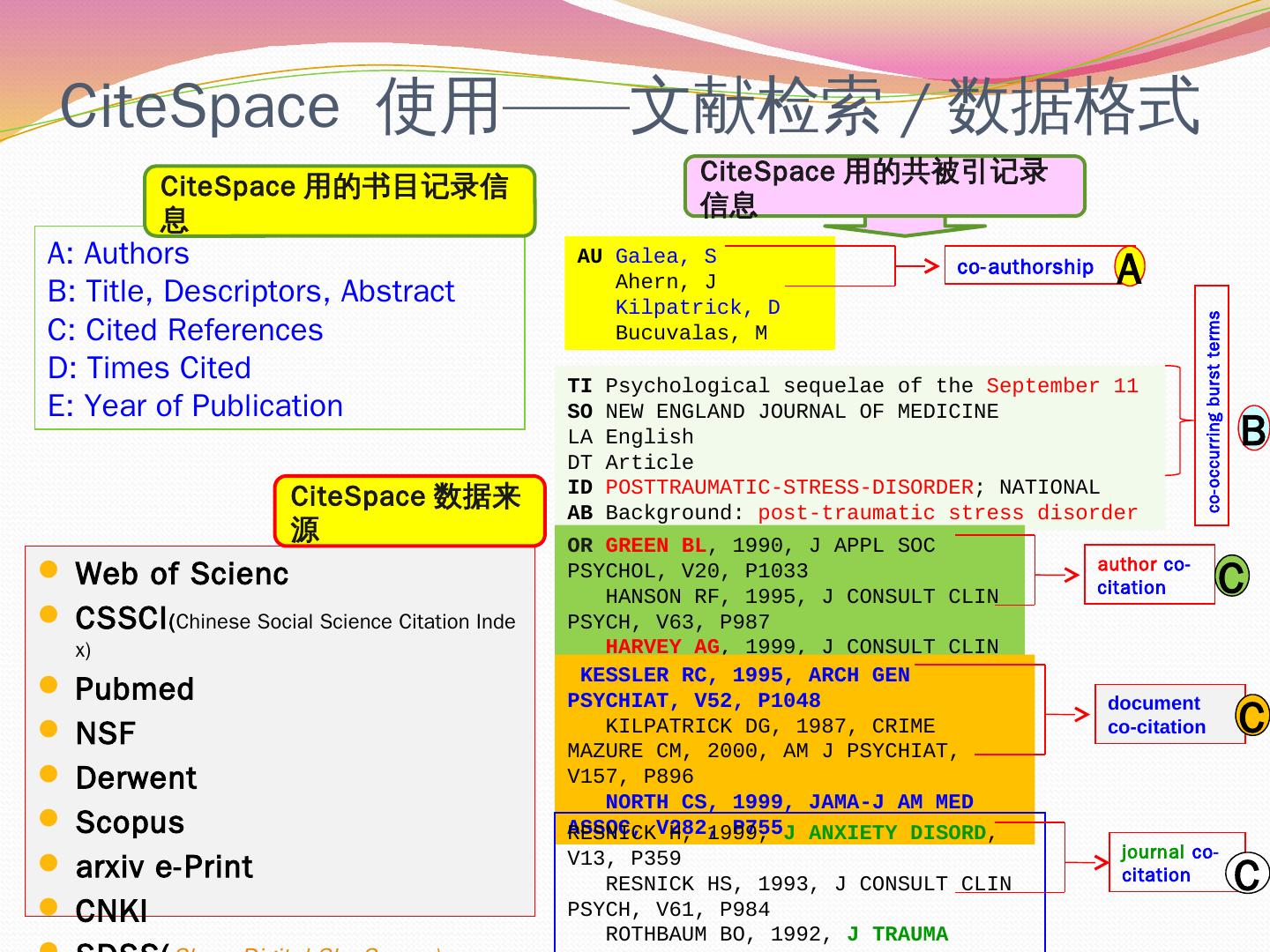Click the pink 'CiteSpace 用的共被引记录信息' box
Viewport: 1270px width, 952px height.
[x=885, y=186]
